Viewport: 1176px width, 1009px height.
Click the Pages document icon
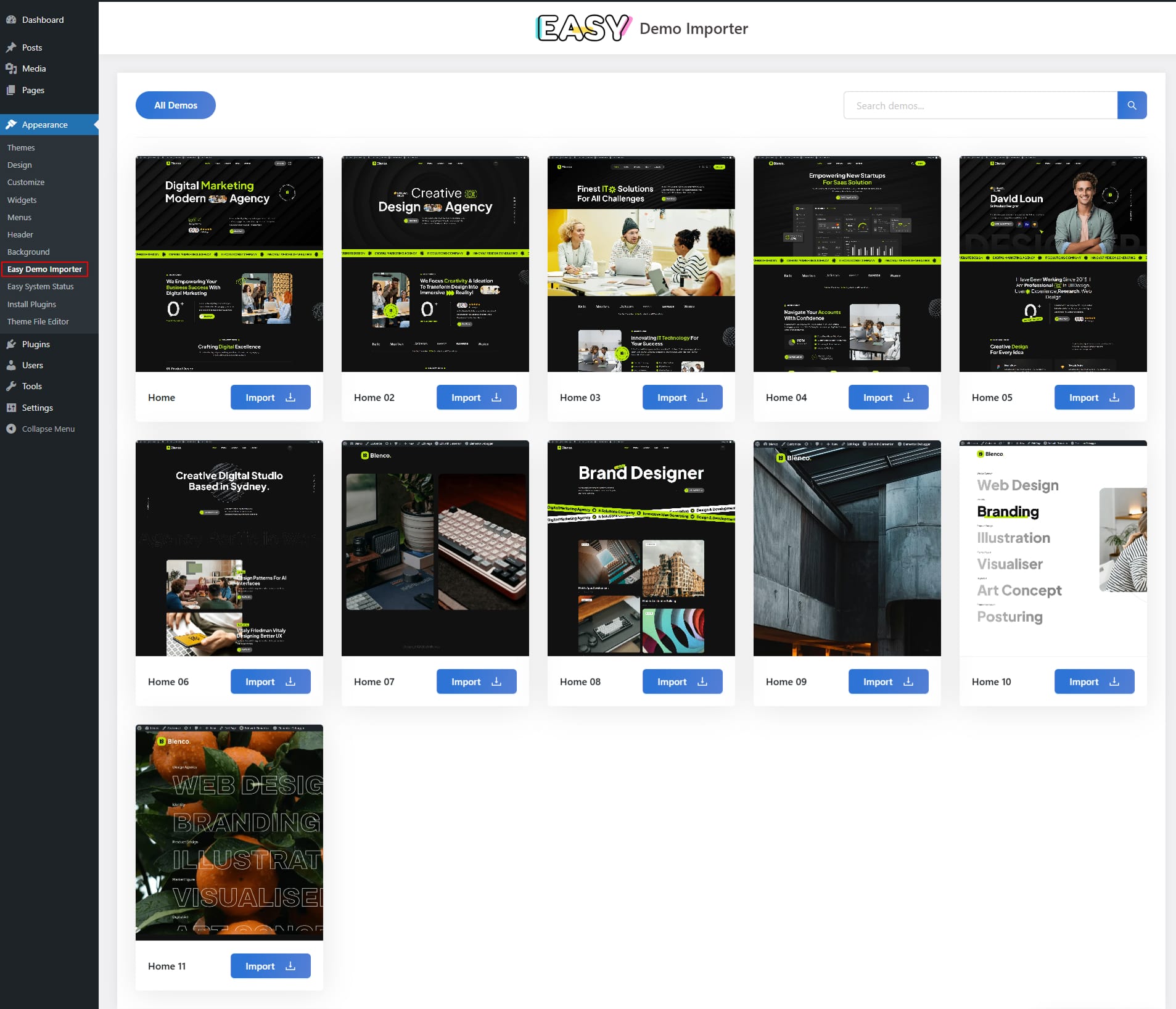(11, 90)
